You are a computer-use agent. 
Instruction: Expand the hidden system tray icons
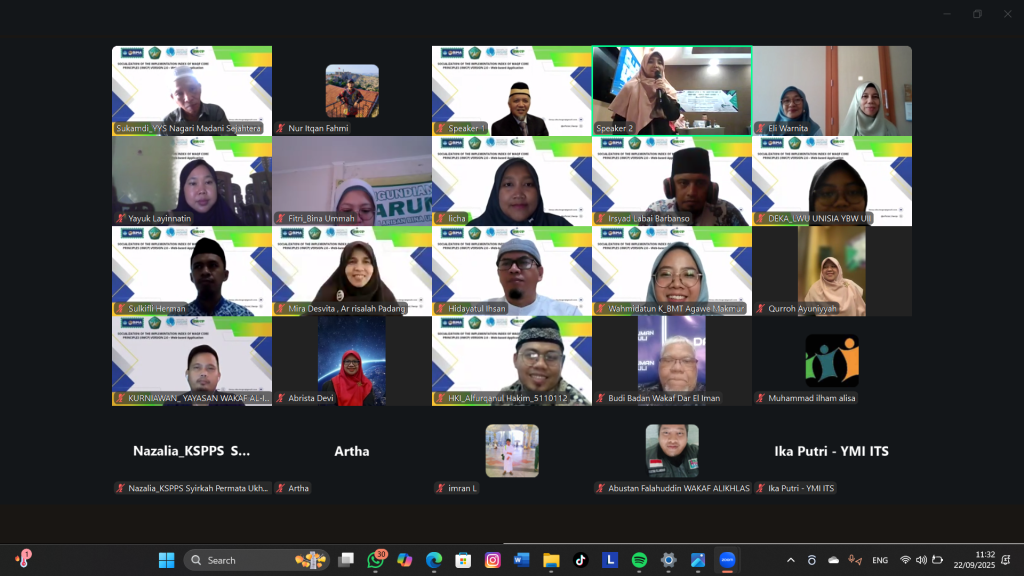[791, 560]
